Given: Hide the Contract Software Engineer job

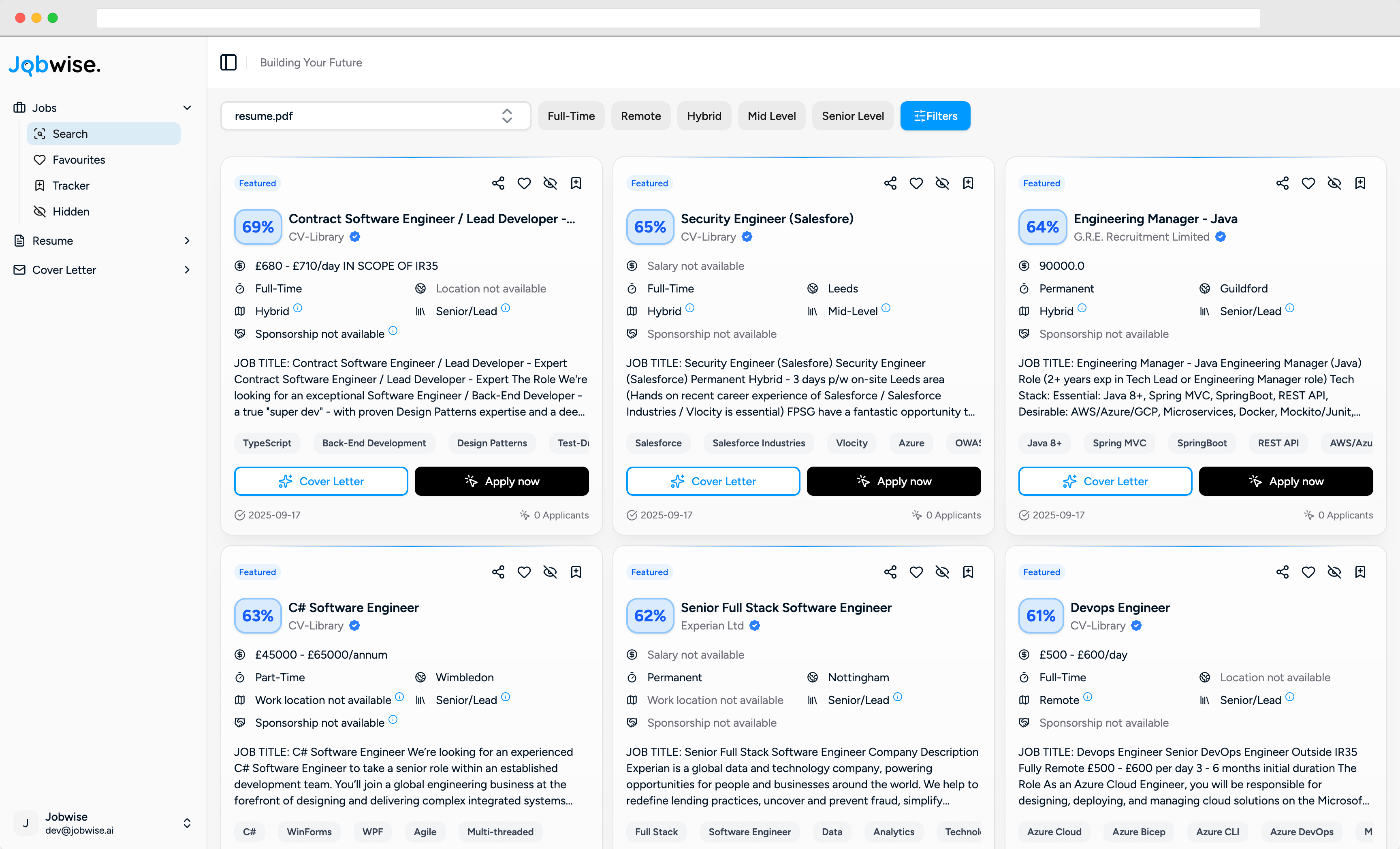Looking at the screenshot, I should [x=550, y=183].
